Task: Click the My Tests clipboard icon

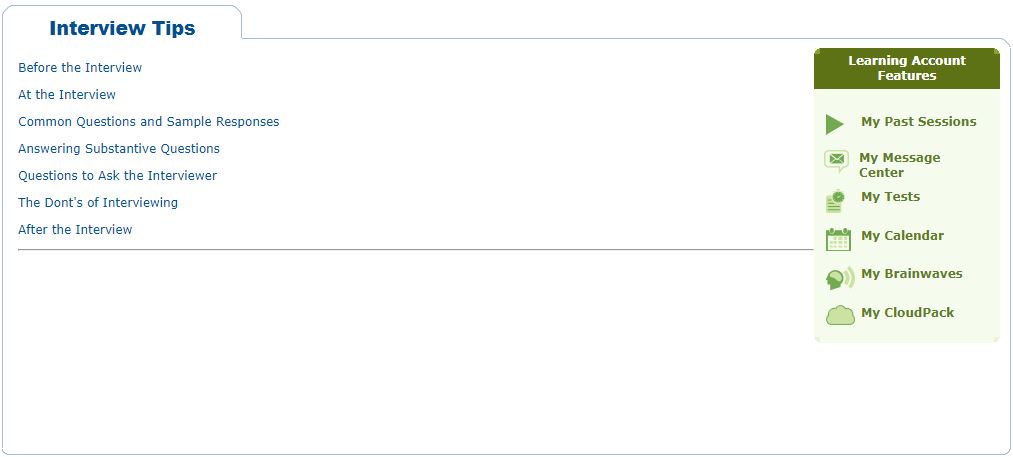Action: pyautogui.click(x=836, y=201)
